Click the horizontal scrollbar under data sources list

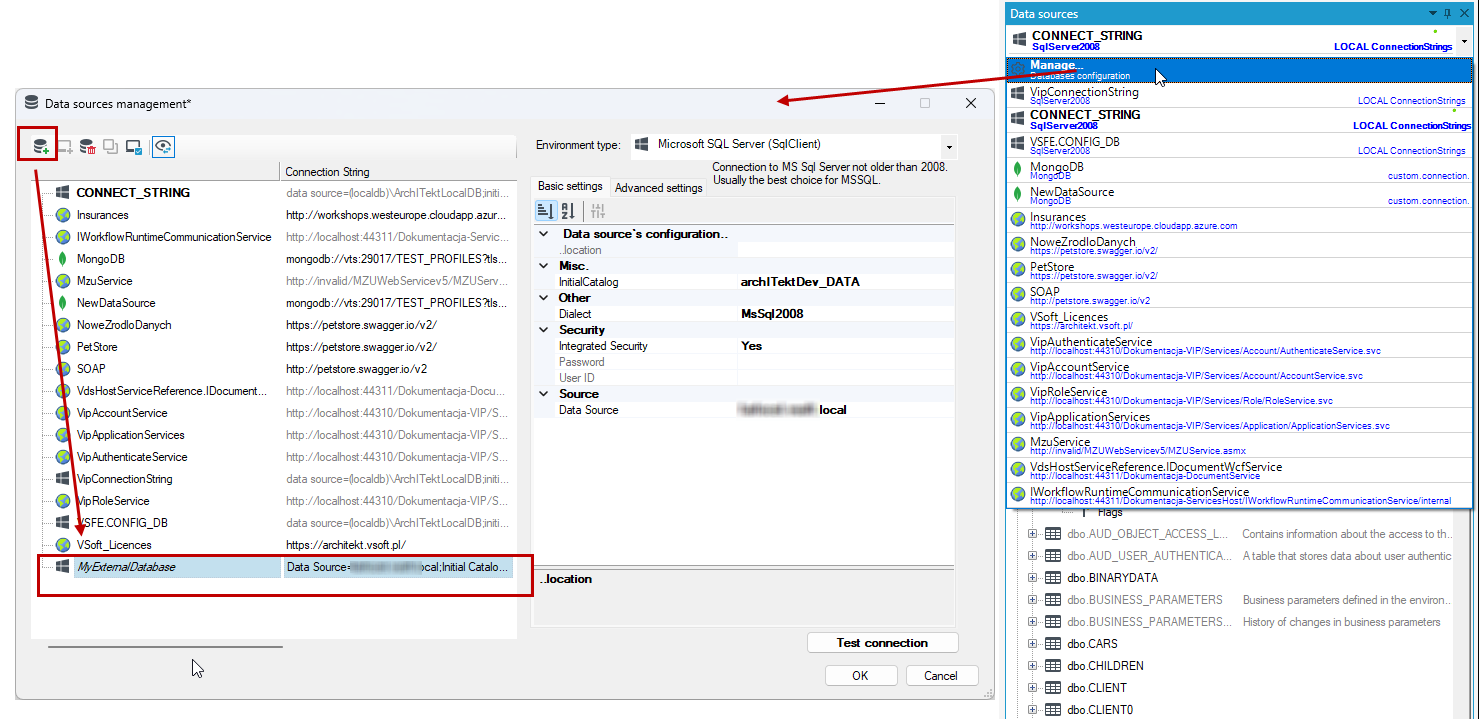[166, 647]
